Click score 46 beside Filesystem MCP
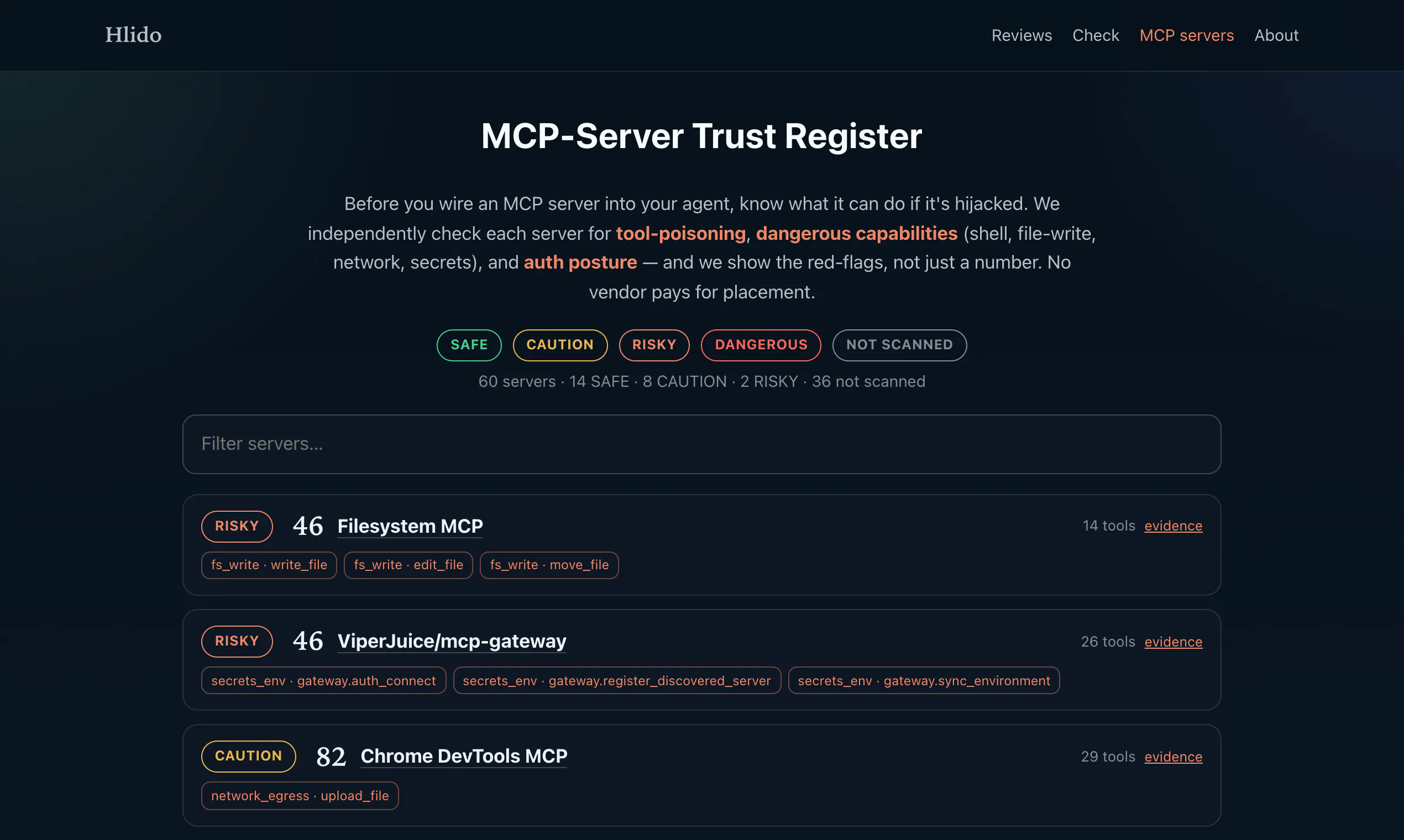The width and height of the screenshot is (1404, 840). pyautogui.click(x=307, y=526)
